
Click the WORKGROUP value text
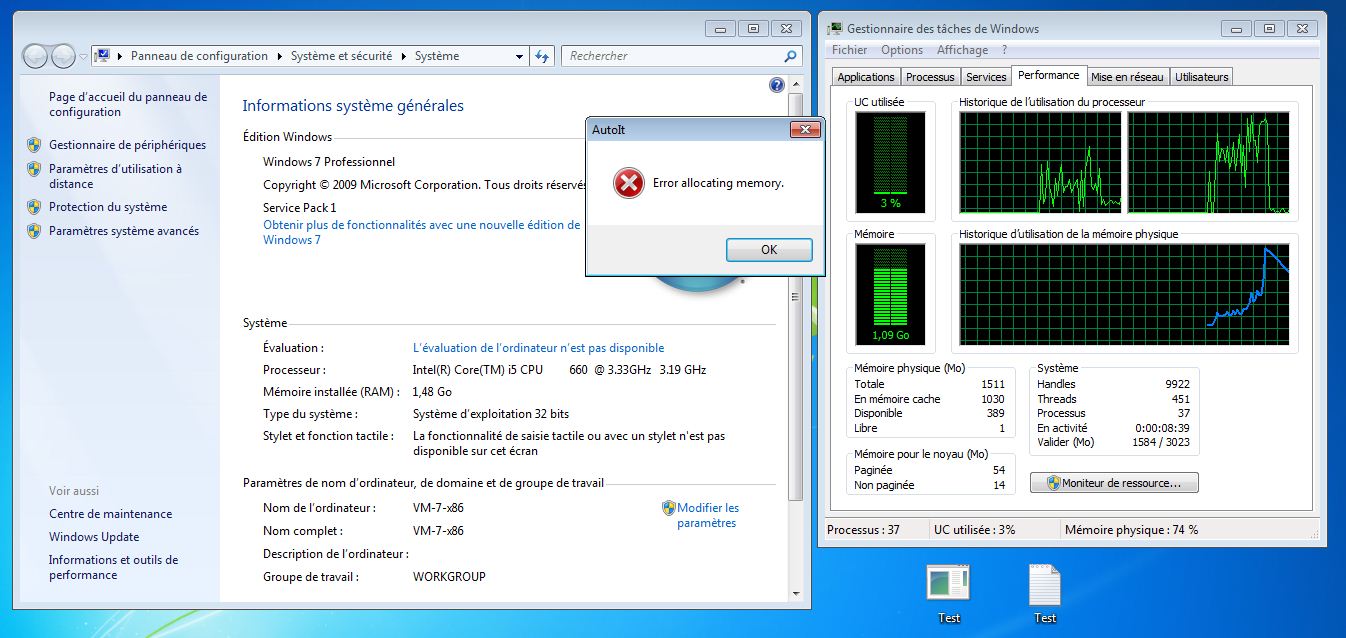[449, 577]
